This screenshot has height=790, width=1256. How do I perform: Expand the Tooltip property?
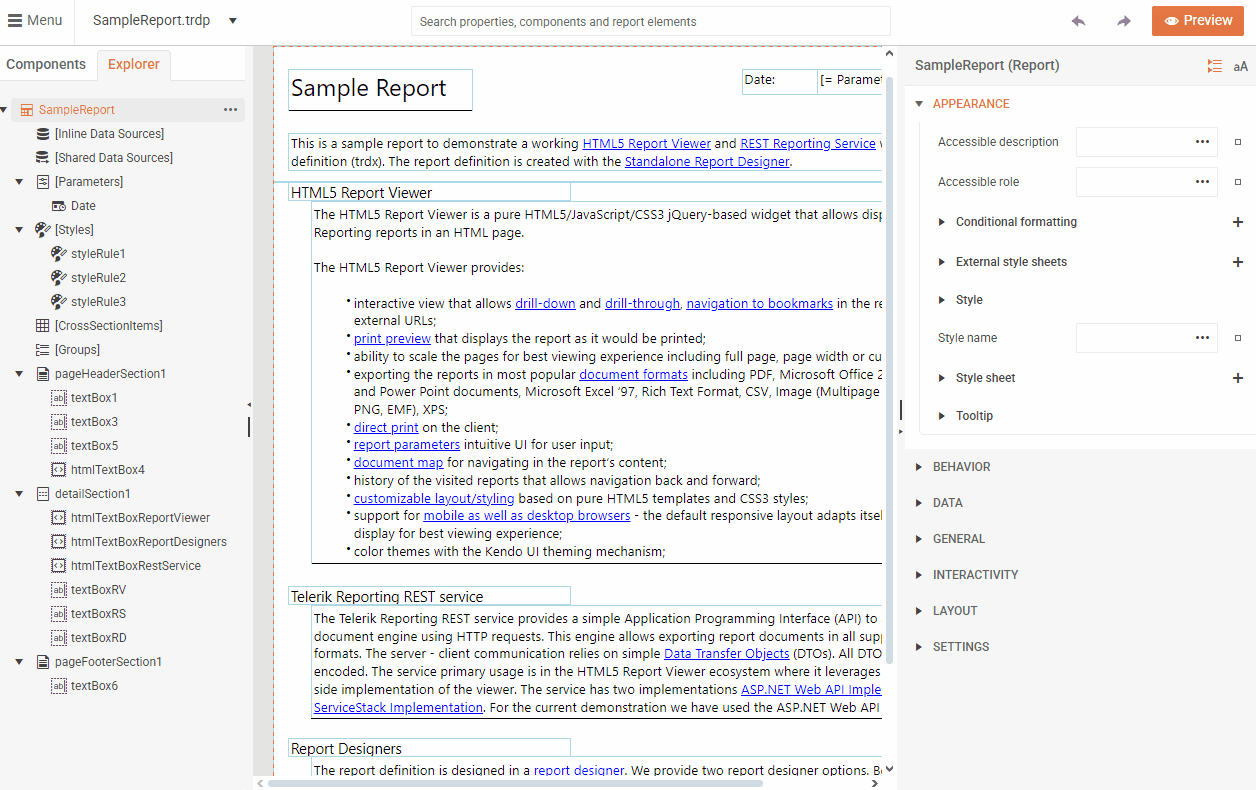tap(942, 416)
